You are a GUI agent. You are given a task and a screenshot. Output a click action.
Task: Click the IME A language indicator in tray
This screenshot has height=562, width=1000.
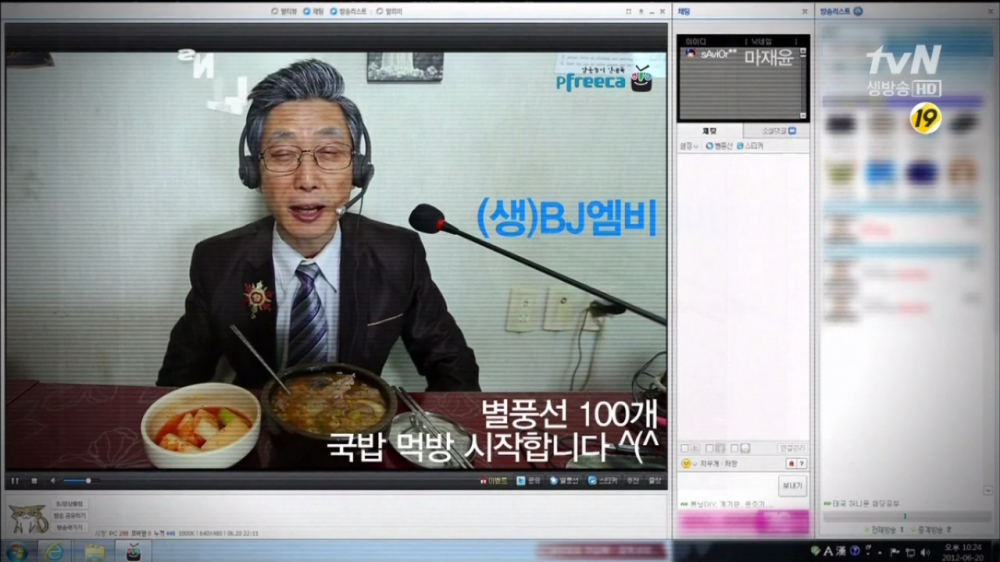tap(828, 551)
